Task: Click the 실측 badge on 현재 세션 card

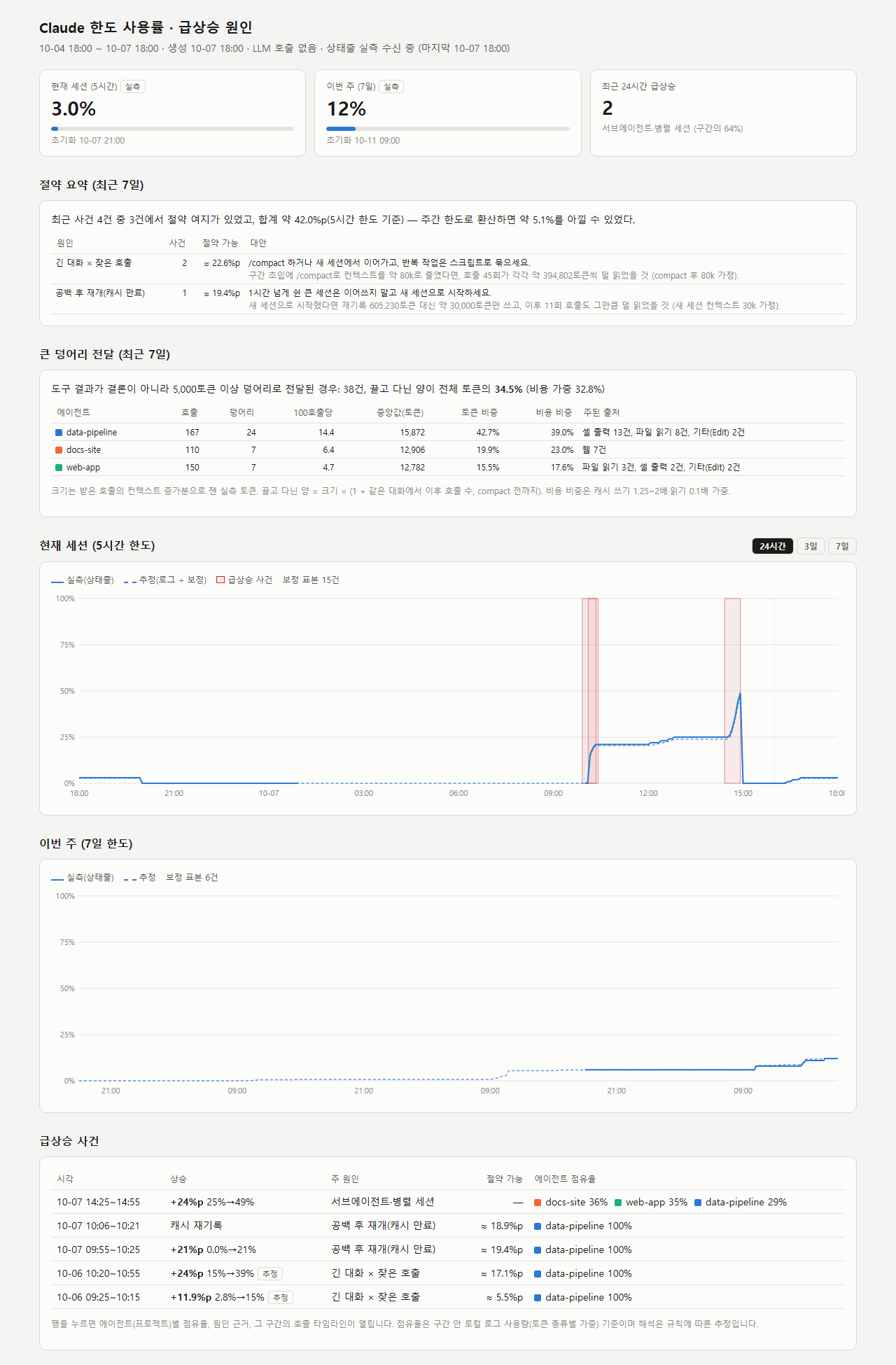Action: coord(133,87)
